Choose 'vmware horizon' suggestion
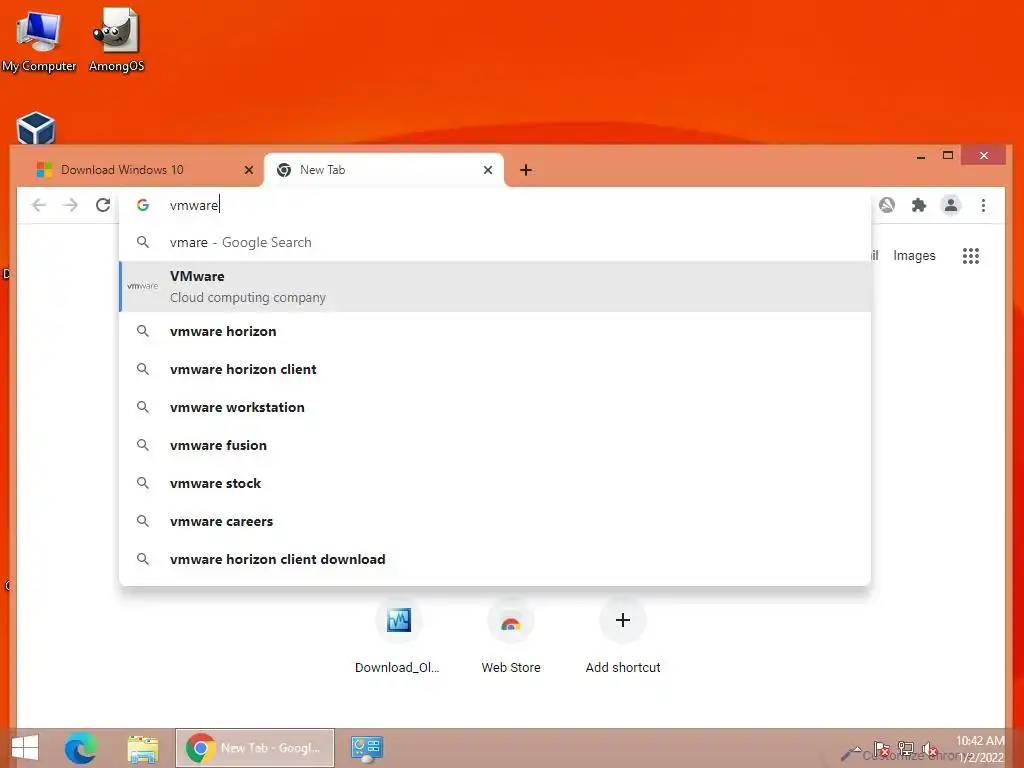This screenshot has height=768, width=1024. pyautogui.click(x=494, y=331)
